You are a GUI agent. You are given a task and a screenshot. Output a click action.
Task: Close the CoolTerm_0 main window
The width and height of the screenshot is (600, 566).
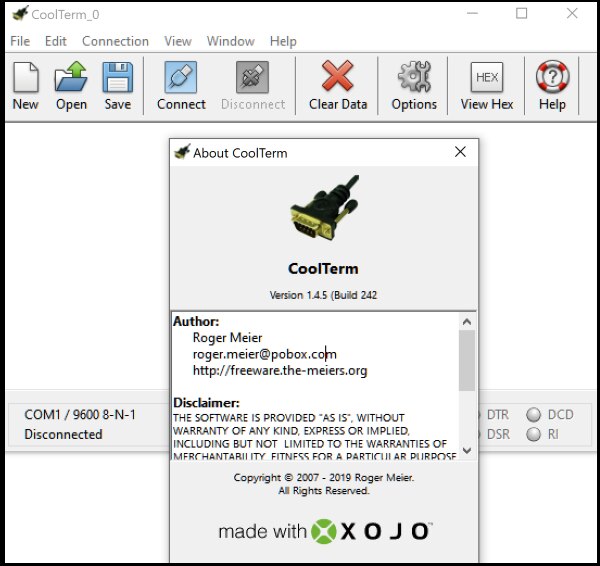click(572, 13)
